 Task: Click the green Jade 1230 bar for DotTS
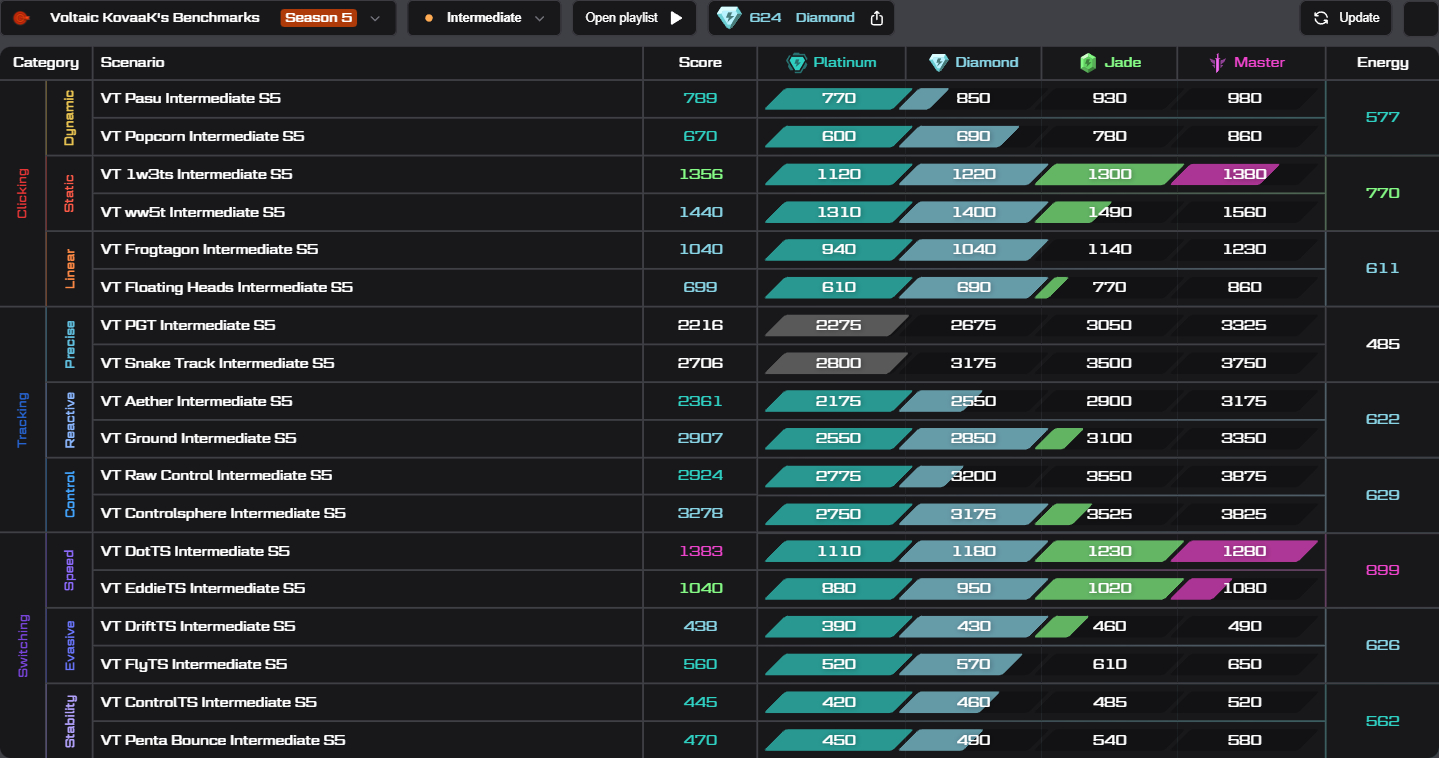1109,551
